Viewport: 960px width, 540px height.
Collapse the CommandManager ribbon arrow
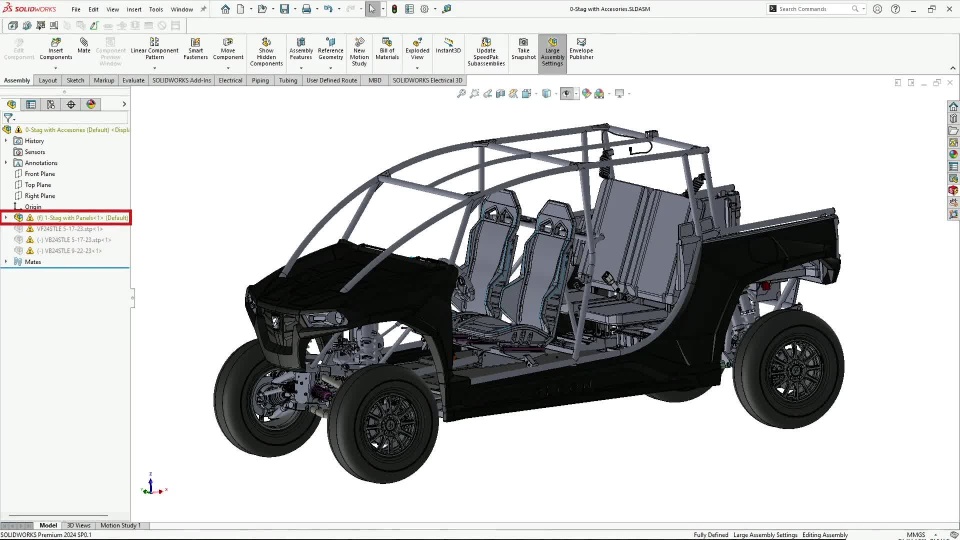tap(953, 68)
